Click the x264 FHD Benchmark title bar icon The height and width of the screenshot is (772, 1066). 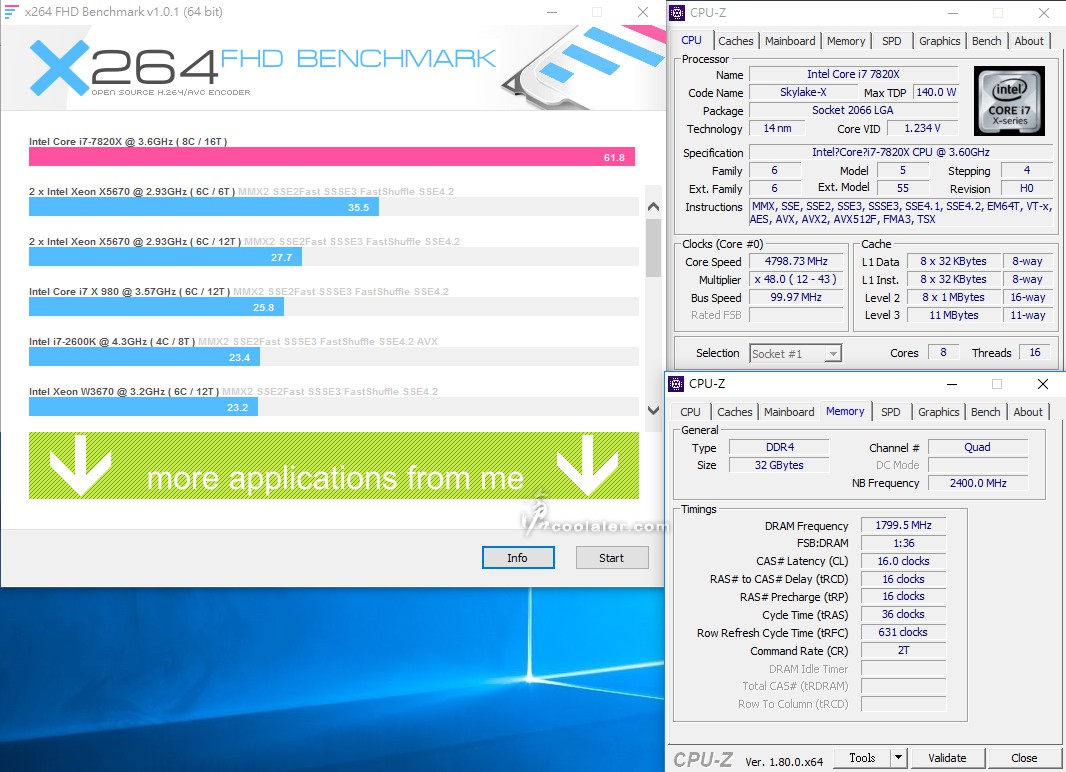(x=12, y=12)
